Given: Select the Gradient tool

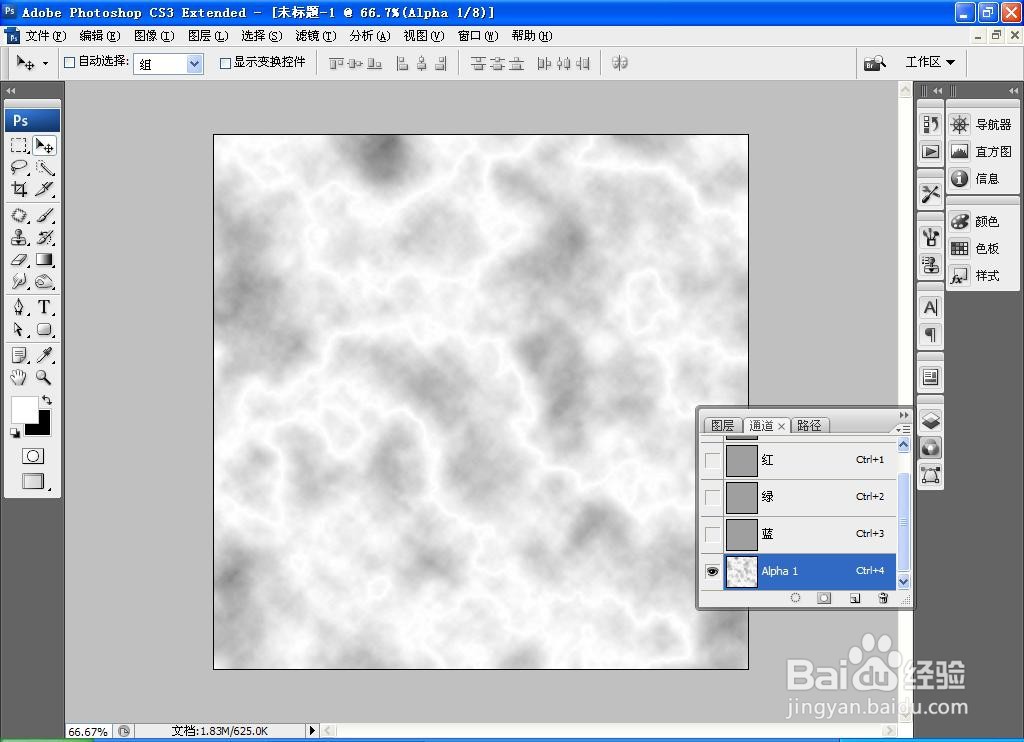Looking at the screenshot, I should [44, 259].
